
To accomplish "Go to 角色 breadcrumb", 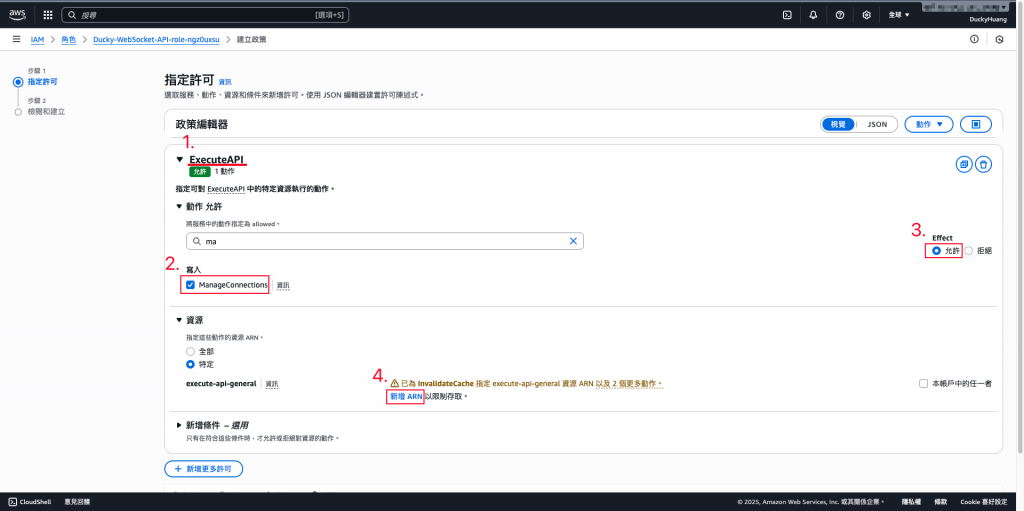I will (69, 39).
